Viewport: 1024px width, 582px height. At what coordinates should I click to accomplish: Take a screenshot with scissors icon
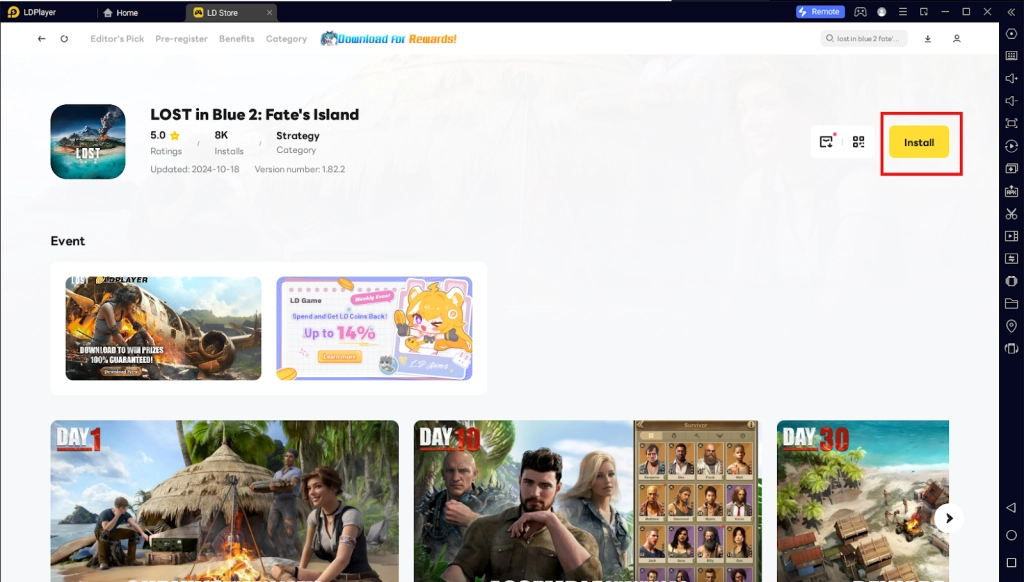(1011, 214)
